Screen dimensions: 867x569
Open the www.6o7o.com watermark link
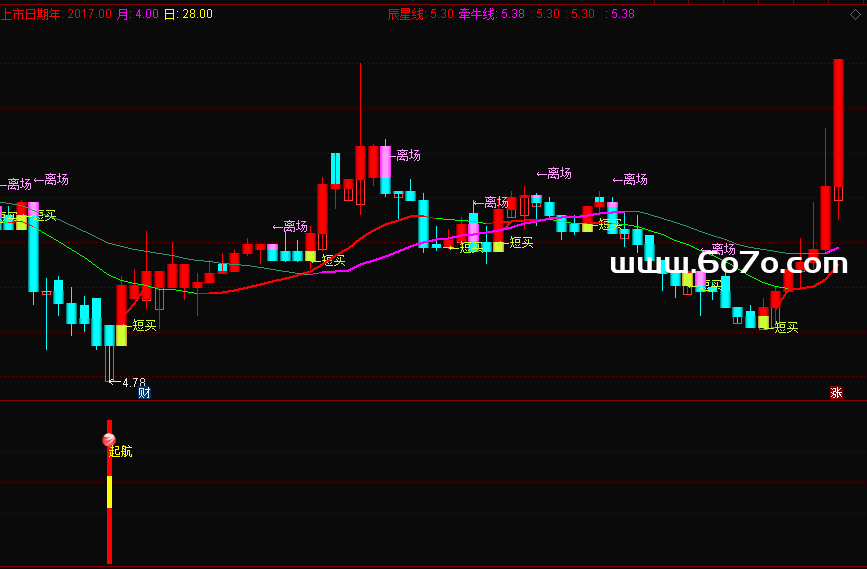(x=728, y=264)
